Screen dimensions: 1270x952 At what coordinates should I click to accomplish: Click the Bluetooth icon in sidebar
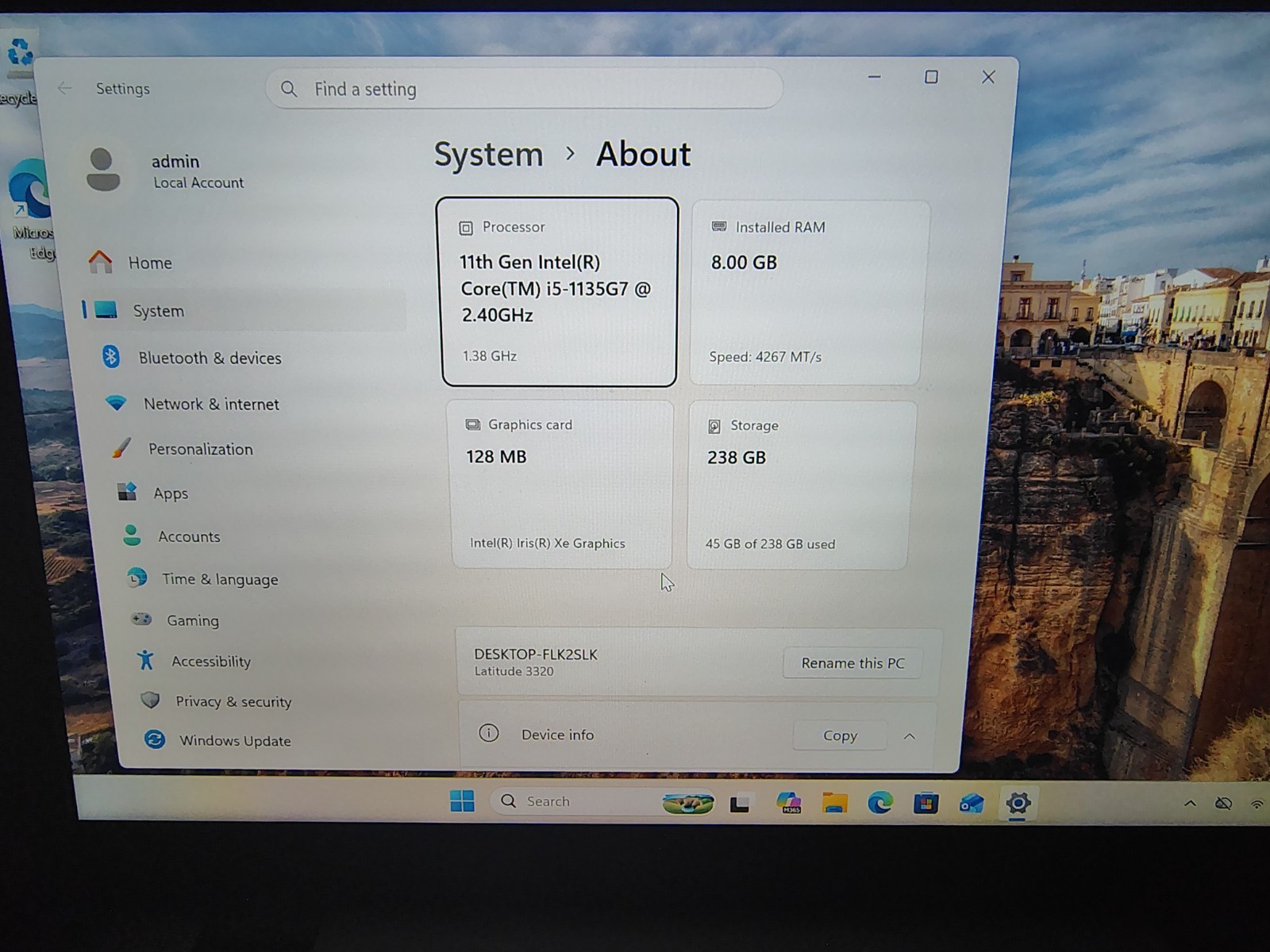[x=111, y=356]
